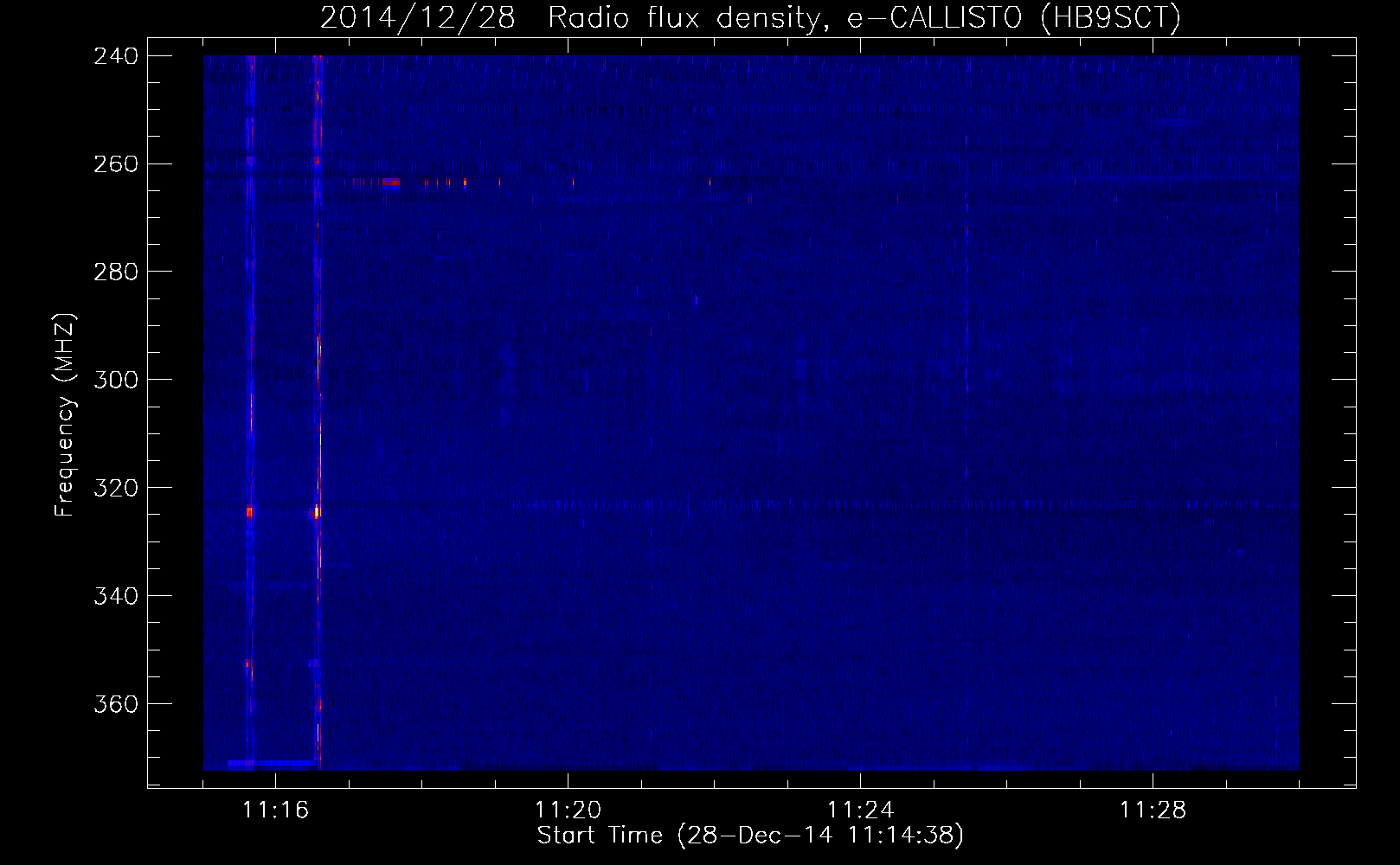Click the bright red burst near 263 MHz
The height and width of the screenshot is (865, 1400).
pos(390,183)
